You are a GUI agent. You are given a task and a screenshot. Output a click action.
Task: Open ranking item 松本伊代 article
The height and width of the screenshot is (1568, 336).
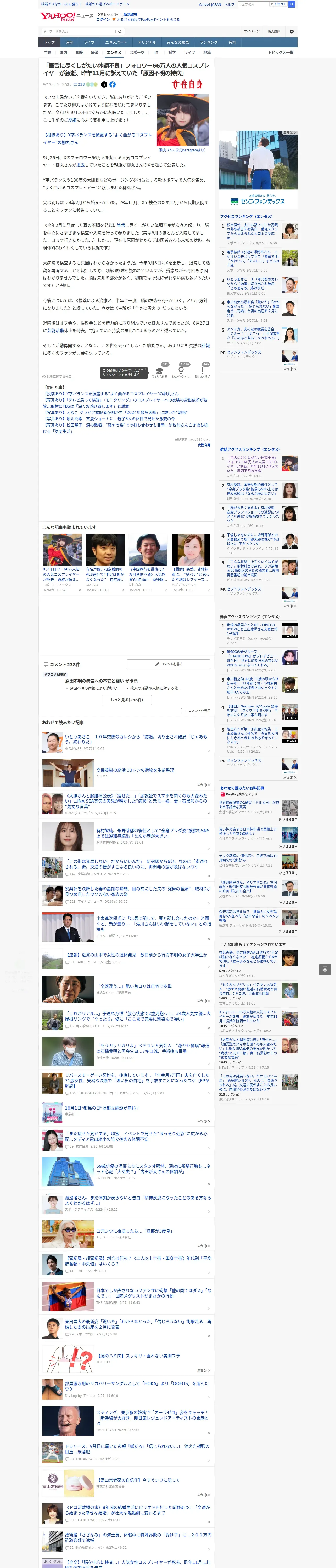(x=253, y=231)
